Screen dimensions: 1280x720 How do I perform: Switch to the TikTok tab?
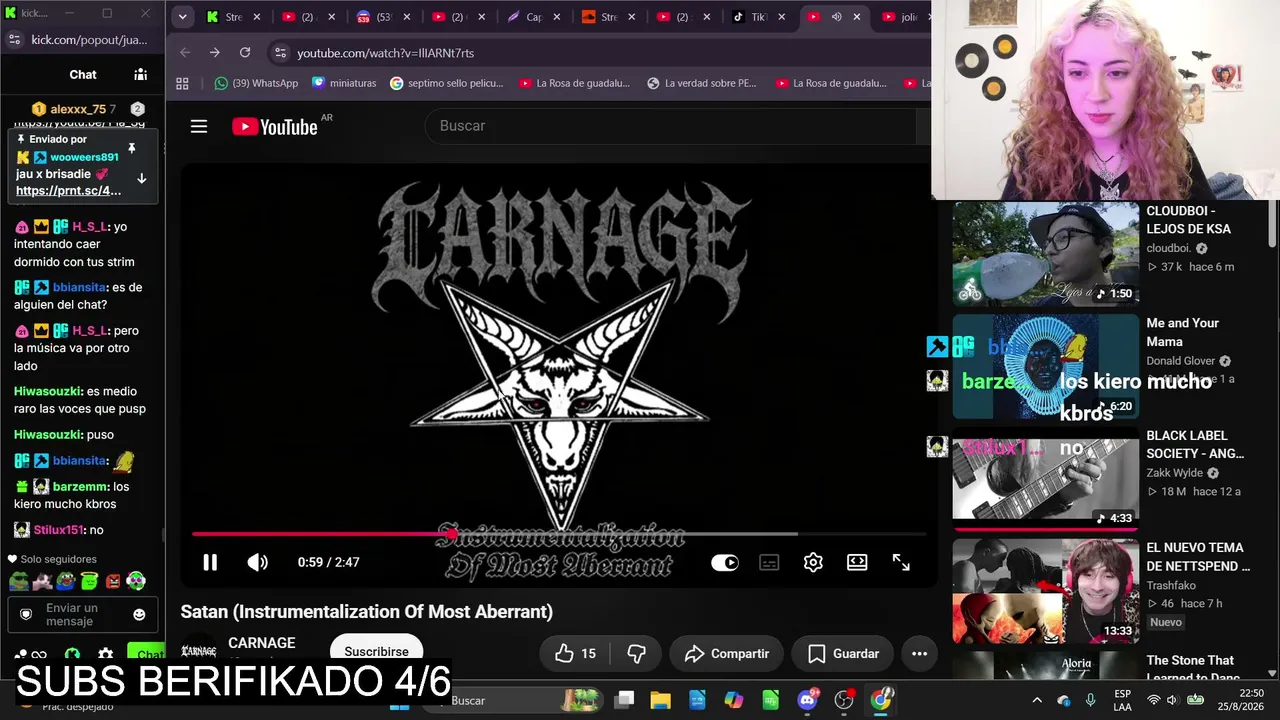pos(758,17)
